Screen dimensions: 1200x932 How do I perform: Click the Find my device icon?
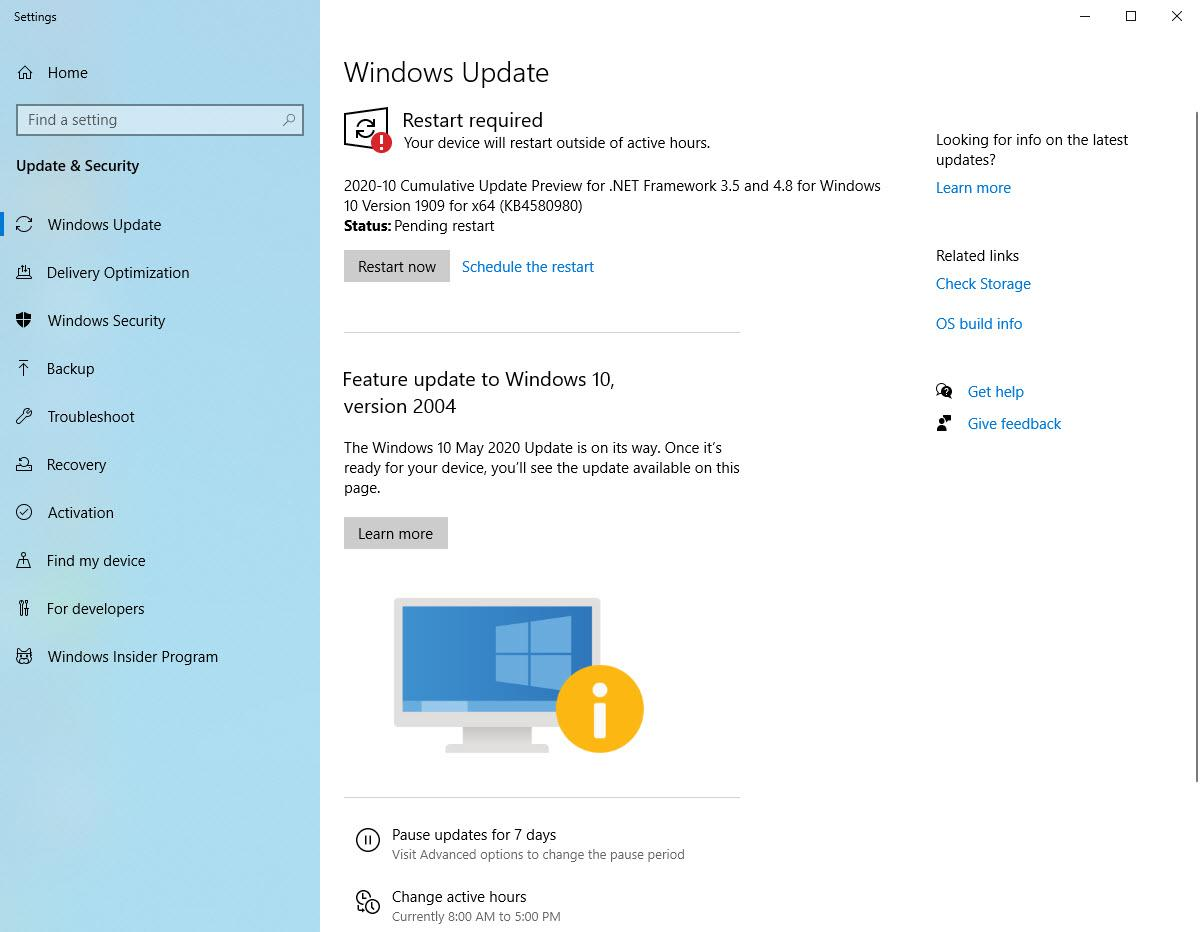pyautogui.click(x=25, y=561)
